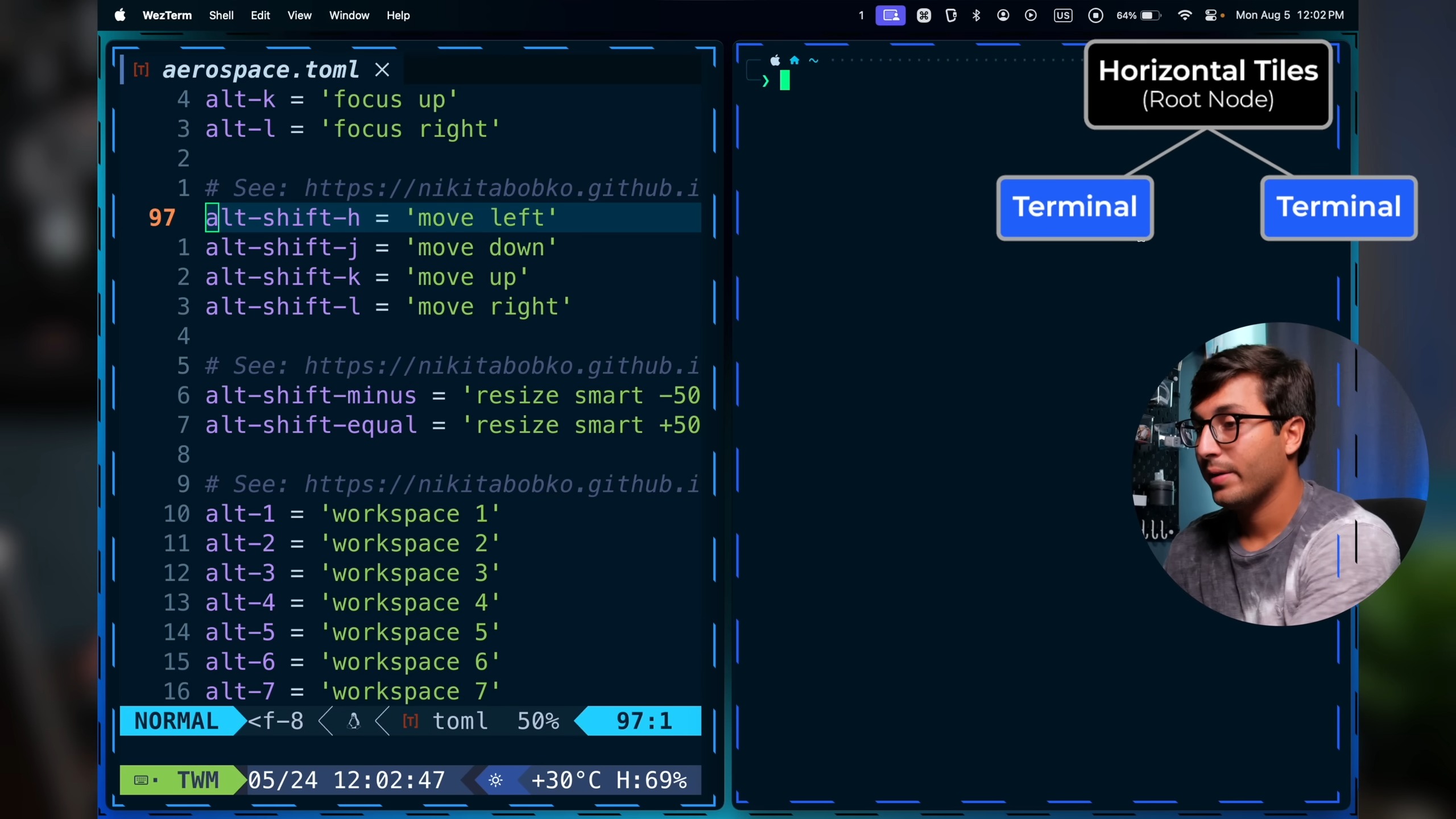Close the aerospace.toml tab
The width and height of the screenshot is (1456, 819).
click(x=382, y=70)
